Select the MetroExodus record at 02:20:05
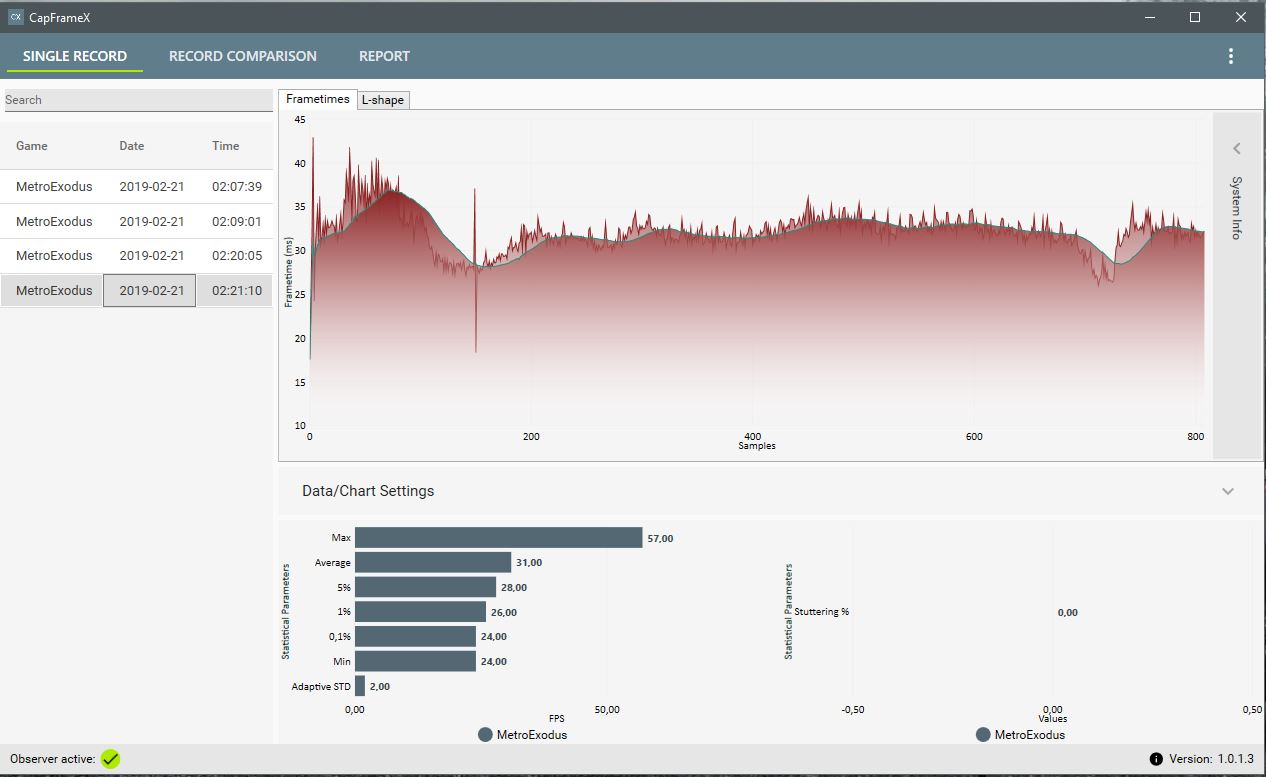The image size is (1266, 777). (x=136, y=256)
